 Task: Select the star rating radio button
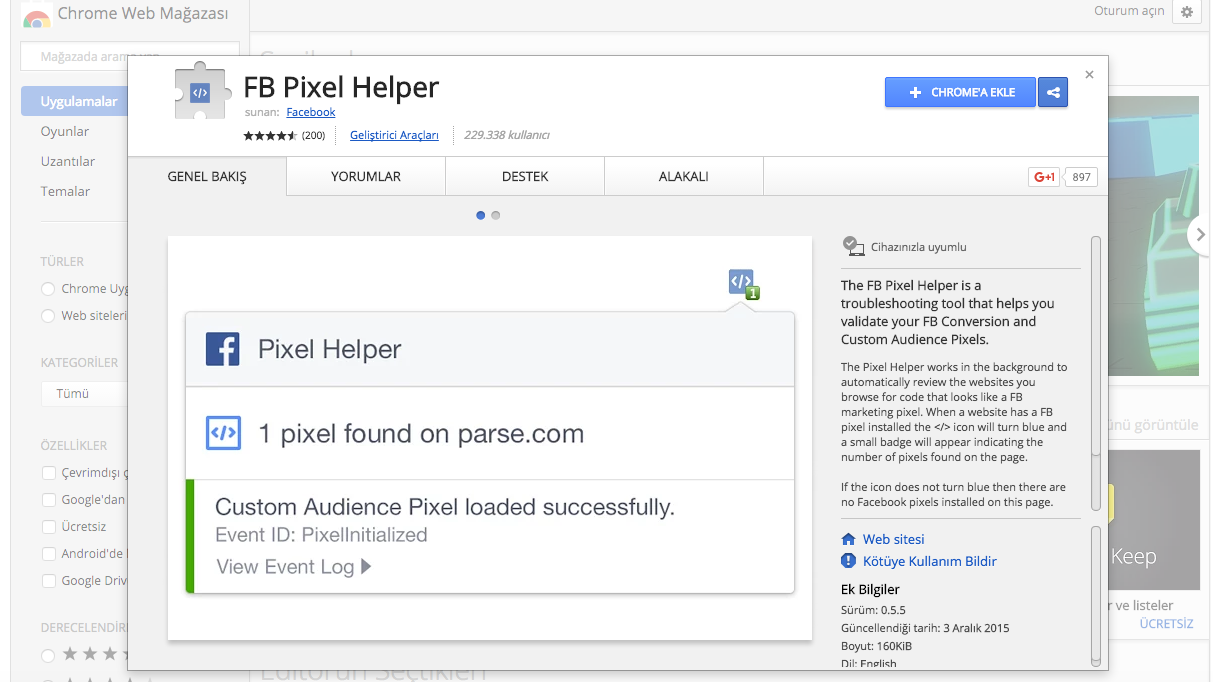pyautogui.click(x=48, y=655)
